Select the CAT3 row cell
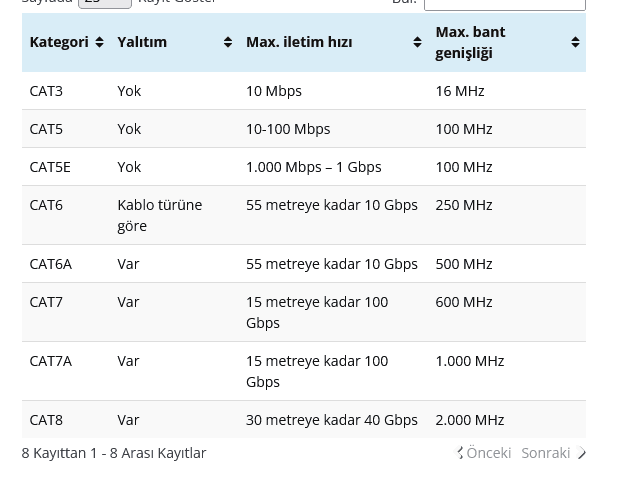The width and height of the screenshot is (641, 491). 46,91
